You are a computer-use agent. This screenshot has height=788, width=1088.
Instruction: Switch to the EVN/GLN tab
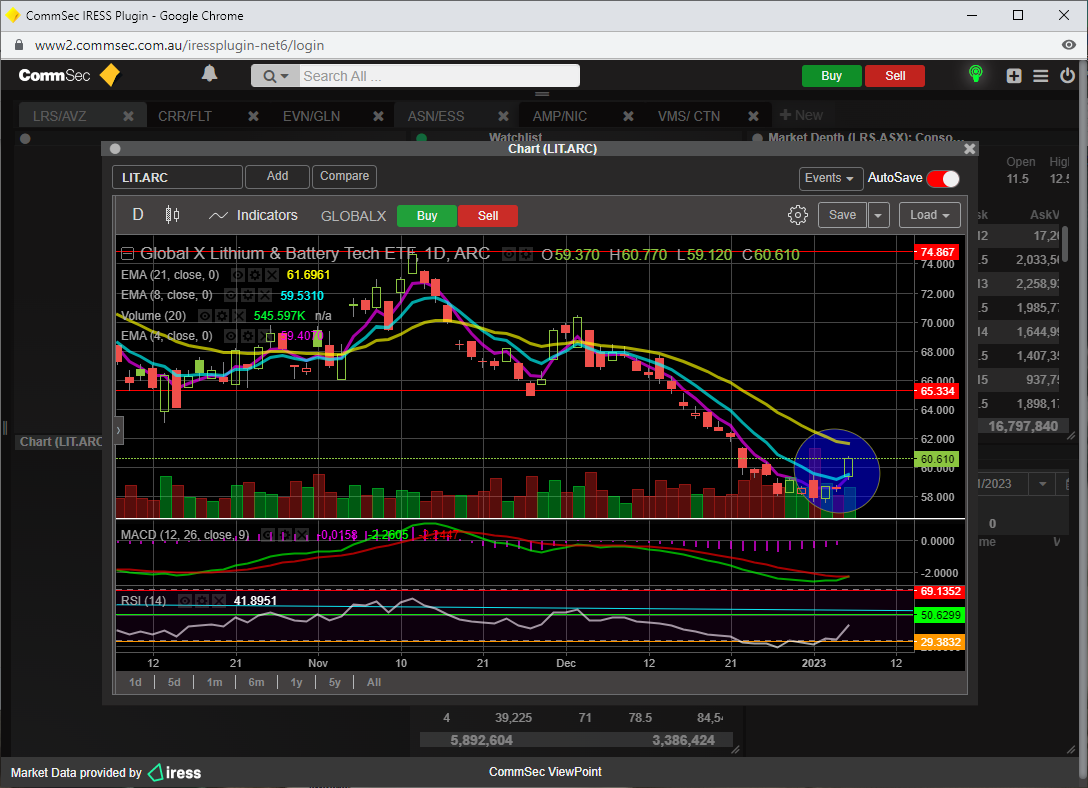(x=312, y=116)
